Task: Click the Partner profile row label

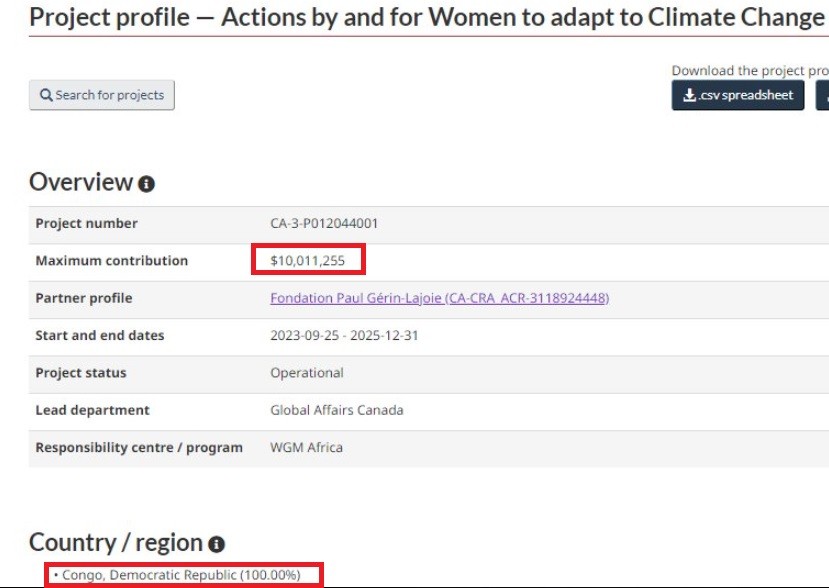Action: [84, 298]
